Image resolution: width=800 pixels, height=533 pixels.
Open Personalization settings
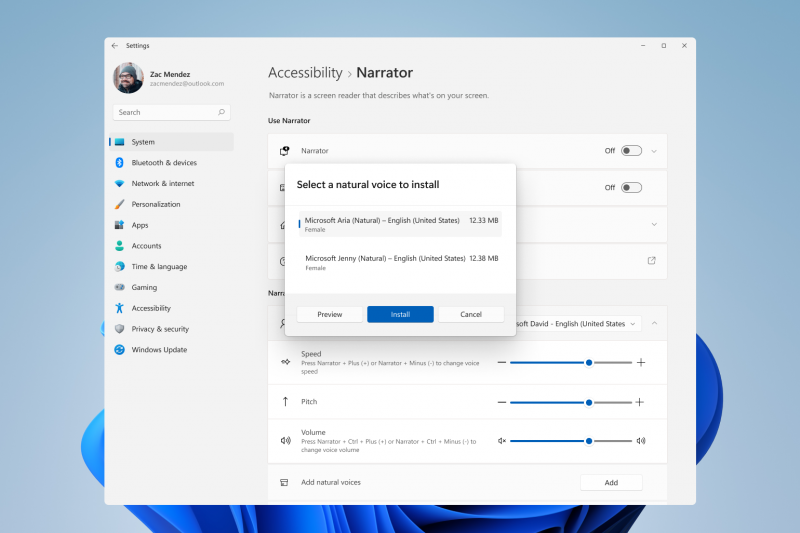coord(171,204)
